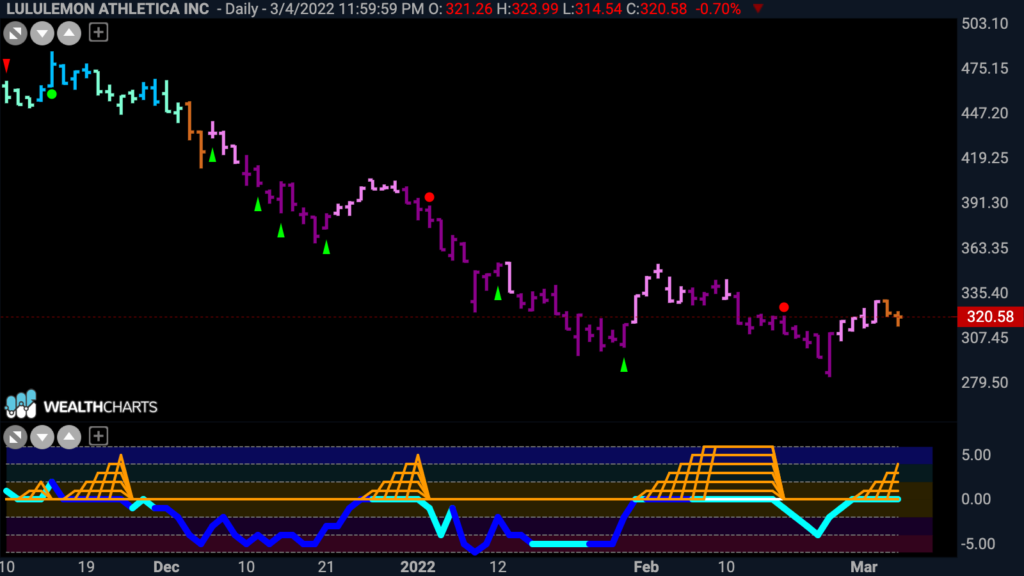
Task: Click the 447.20 price axis label
Action: click(x=985, y=113)
